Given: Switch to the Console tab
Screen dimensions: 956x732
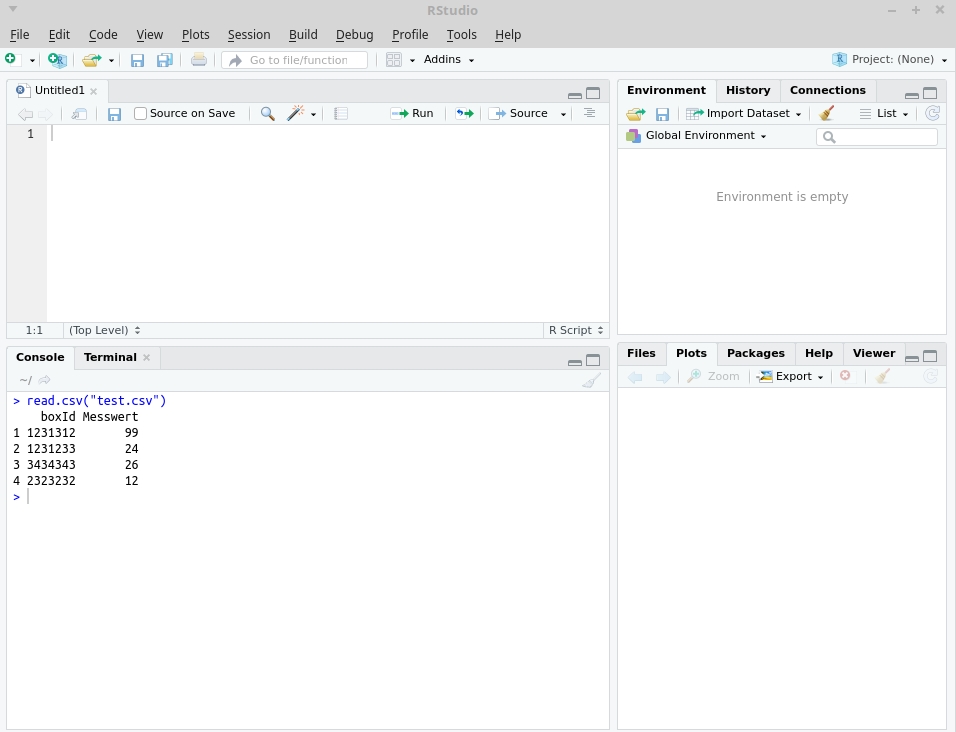Looking at the screenshot, I should point(40,357).
